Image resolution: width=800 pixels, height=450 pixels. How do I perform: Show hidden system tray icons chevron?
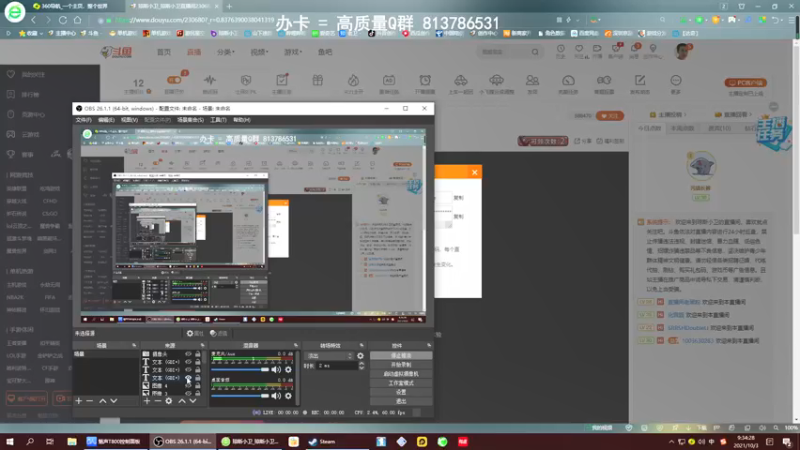click(671, 442)
